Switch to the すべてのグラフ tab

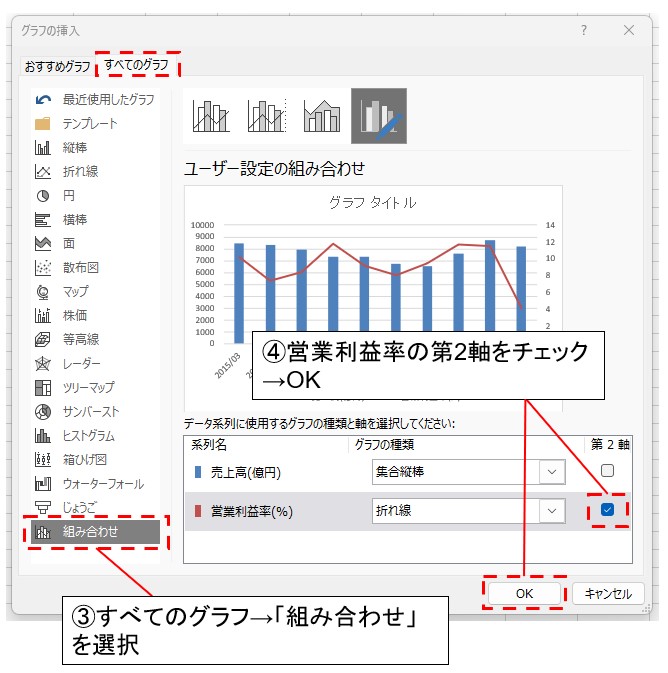click(138, 67)
